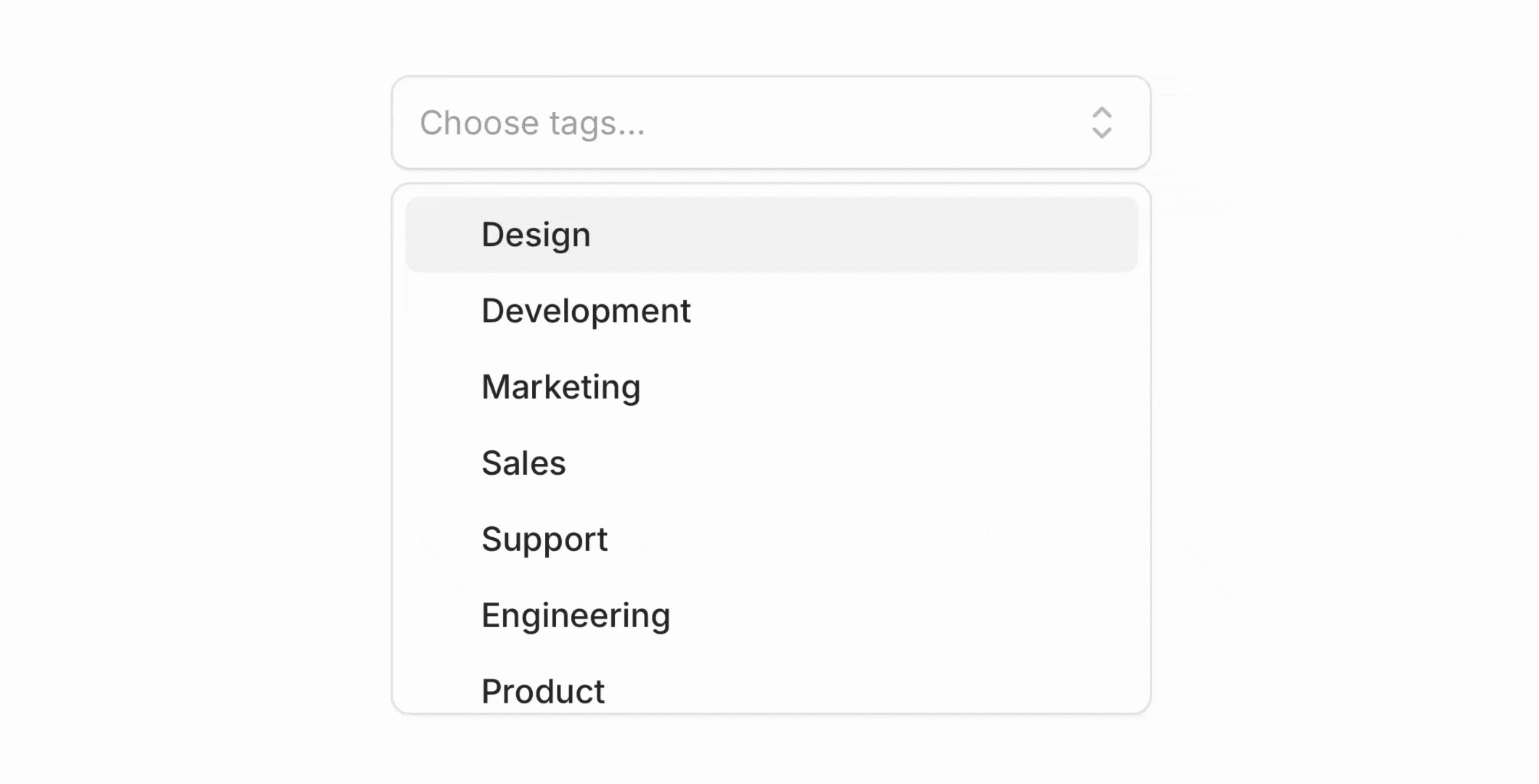Click the up-down chevron icon in tags field
The height and width of the screenshot is (784, 1539).
(1101, 123)
